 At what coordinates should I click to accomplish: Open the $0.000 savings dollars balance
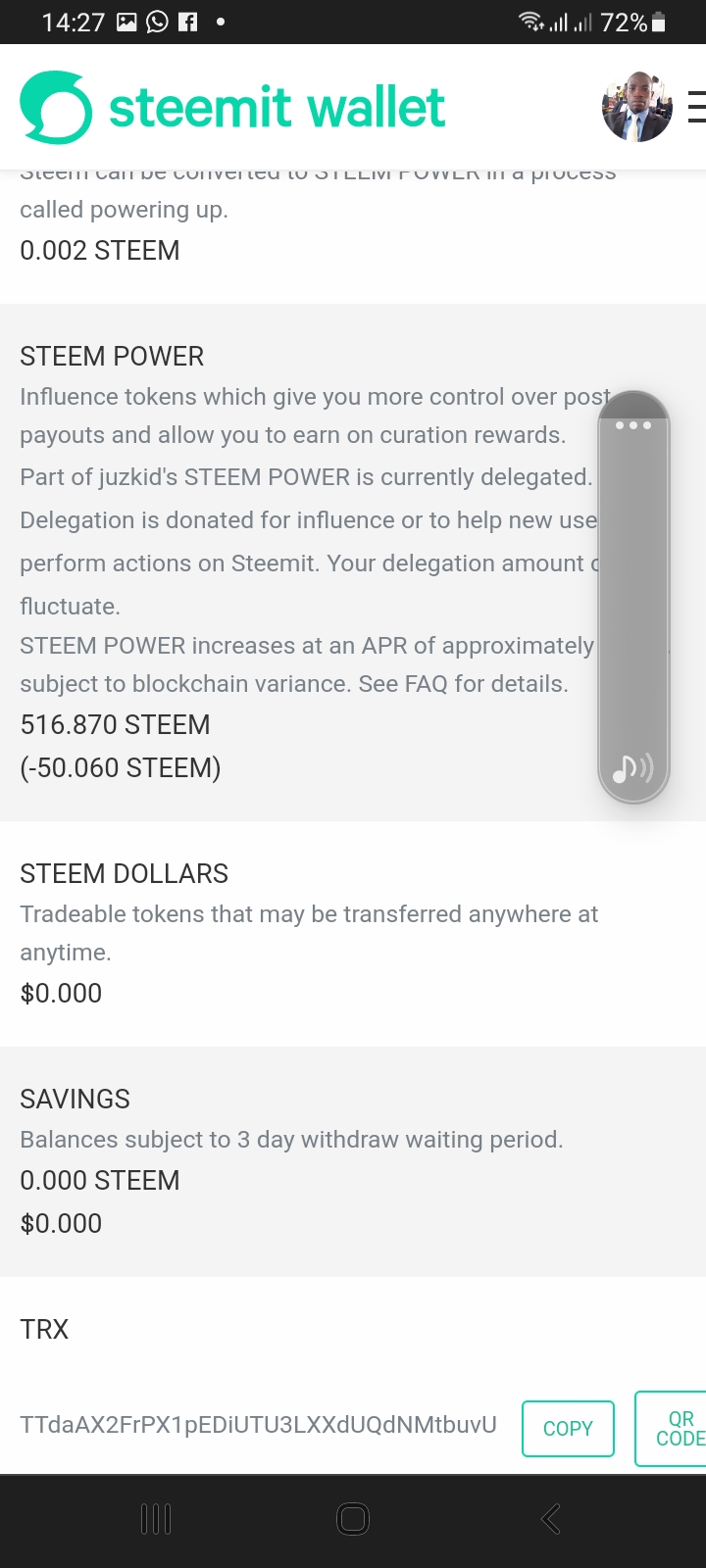(x=61, y=1224)
